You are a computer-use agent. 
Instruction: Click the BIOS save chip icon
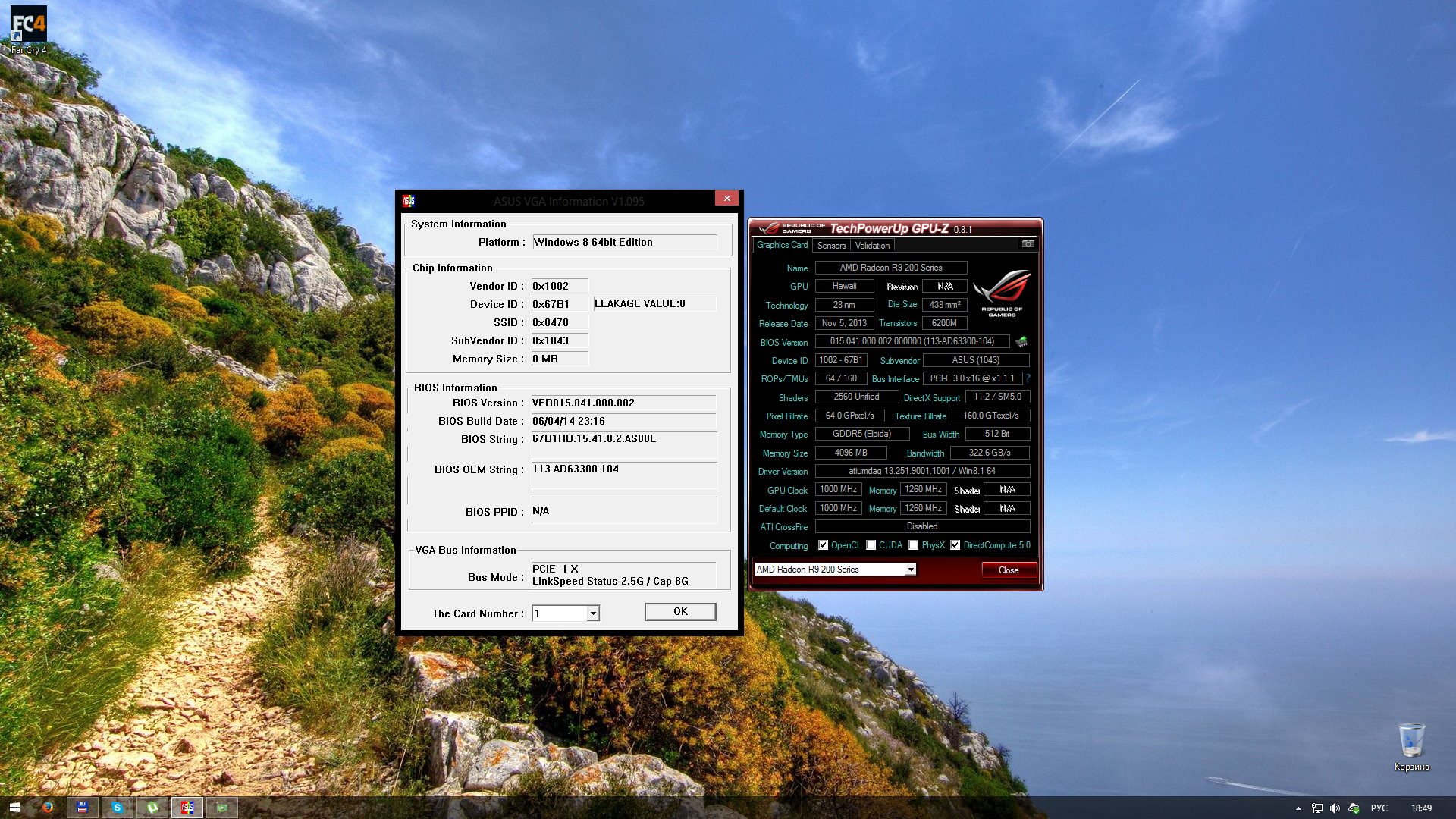[x=1021, y=342]
